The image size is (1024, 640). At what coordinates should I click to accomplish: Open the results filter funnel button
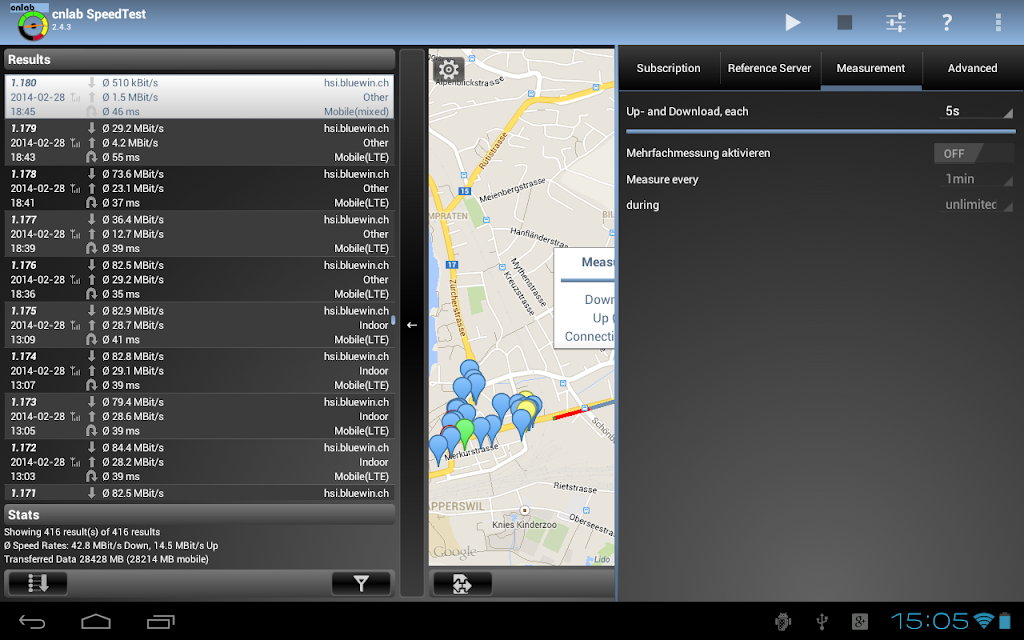click(360, 583)
